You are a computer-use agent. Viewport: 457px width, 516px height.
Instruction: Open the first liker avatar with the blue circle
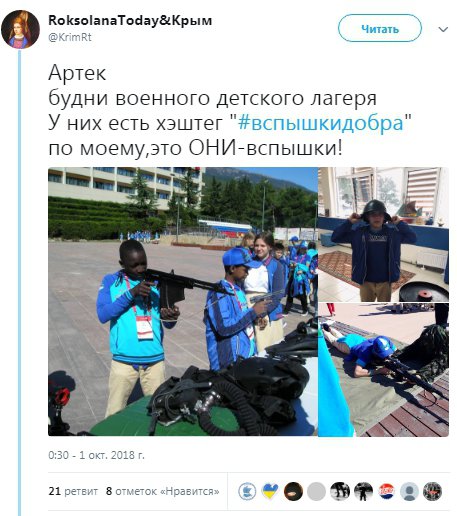pos(247,491)
